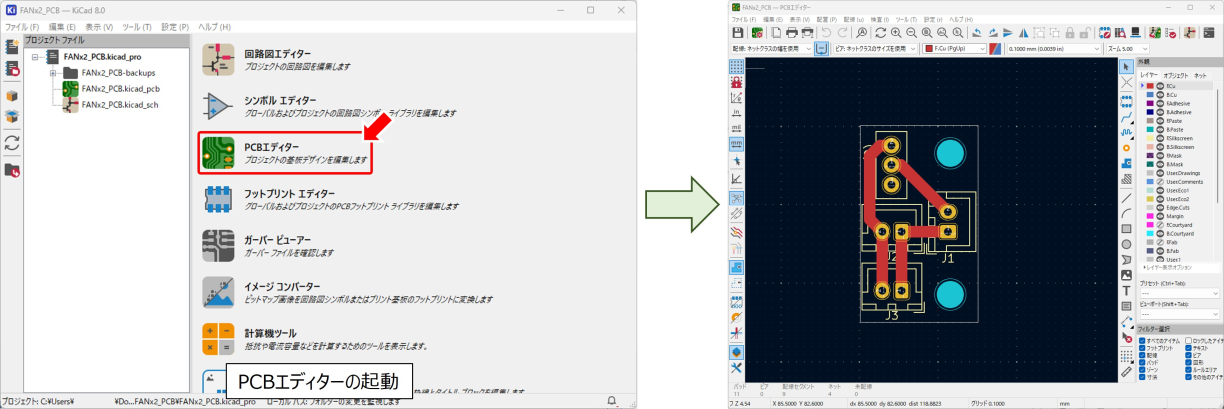Toggle visibility of the B.Cu layer
The height and width of the screenshot is (409, 1224).
1158,95
